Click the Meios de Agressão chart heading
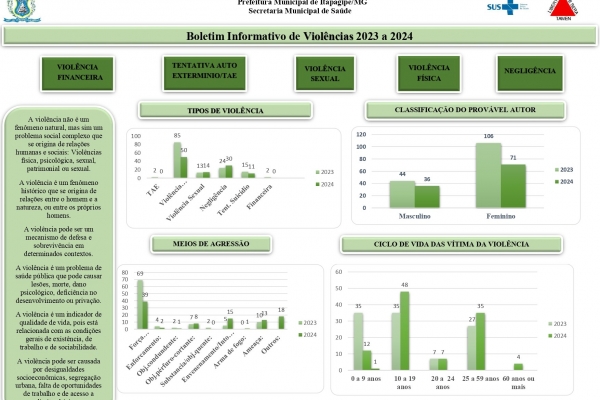 click(211, 243)
